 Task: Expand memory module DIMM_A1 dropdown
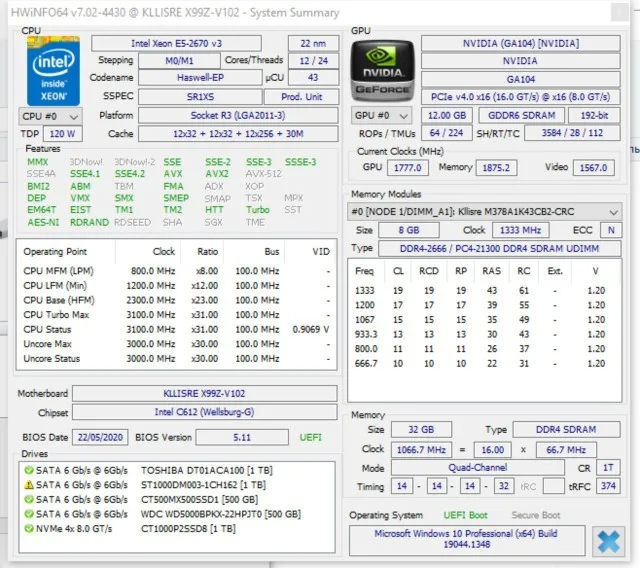click(x=485, y=212)
